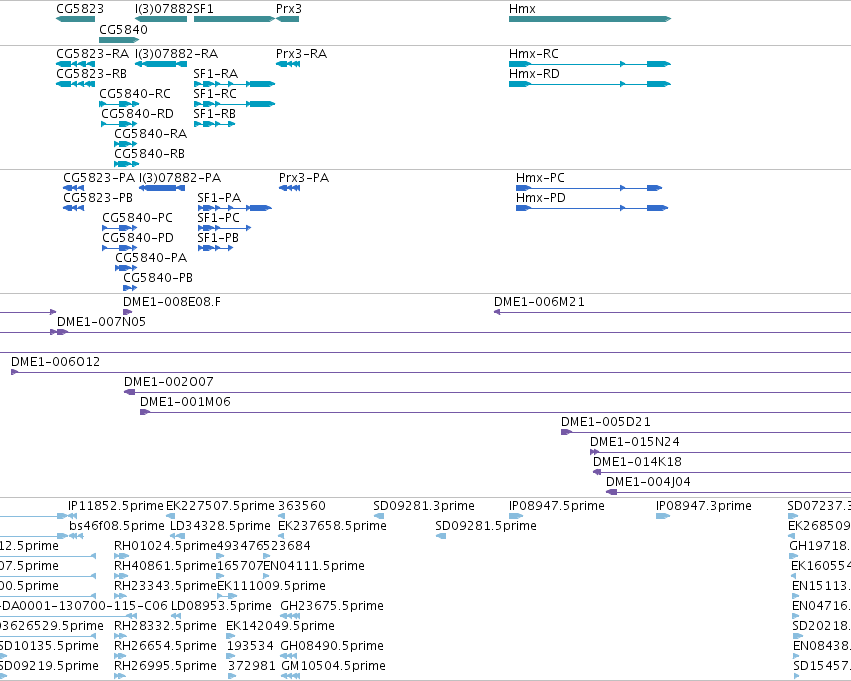Select the l(3)07882-PA protein bar
Viewport: 851px width, 681px height.
tap(161, 188)
